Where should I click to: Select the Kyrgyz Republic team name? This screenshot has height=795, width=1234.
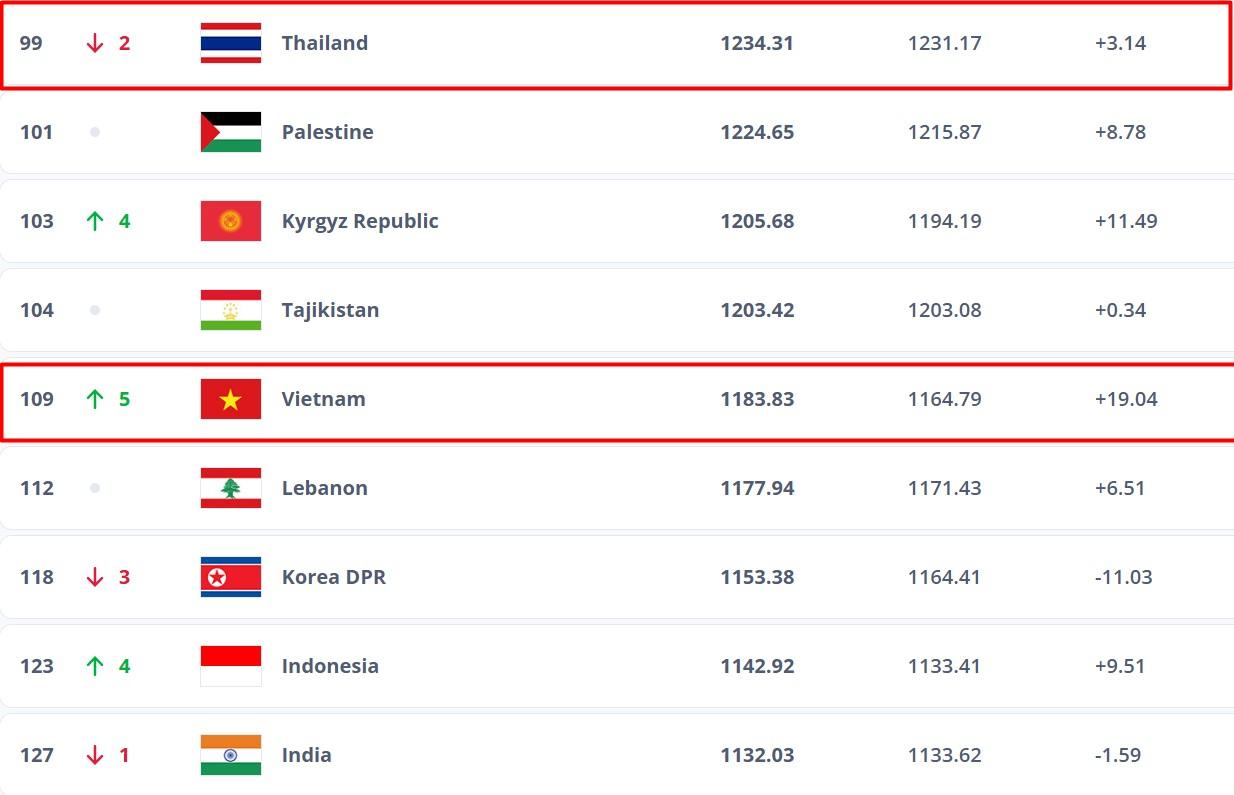360,221
